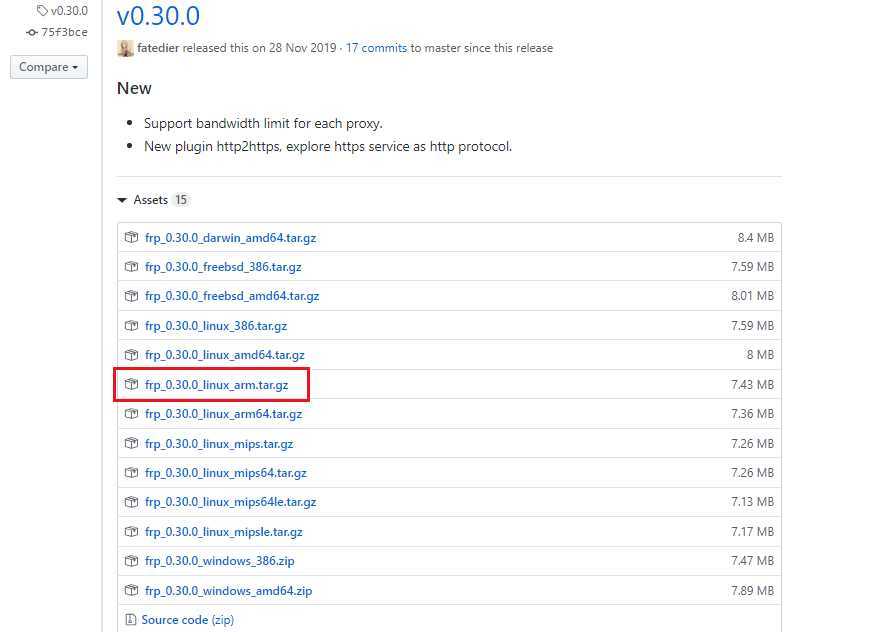
Task: Click the 7.43 MB size value
Action: point(752,384)
